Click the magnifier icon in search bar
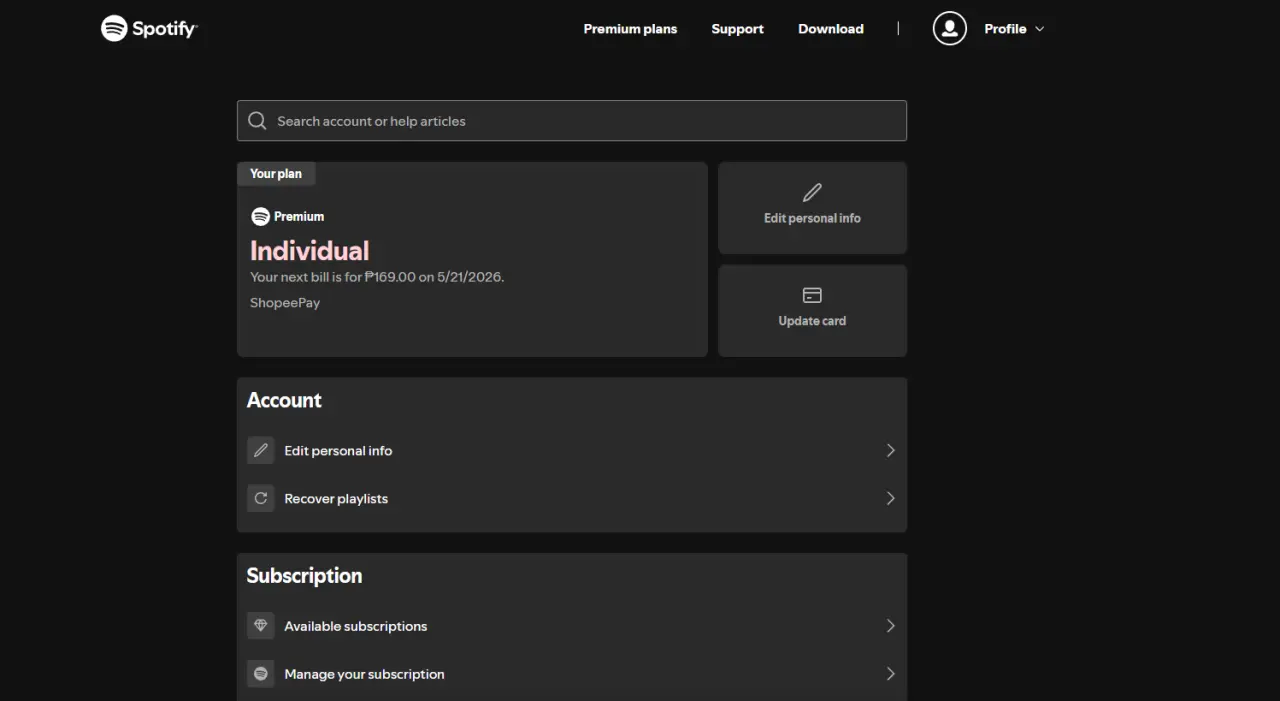This screenshot has height=701, width=1280. [x=257, y=121]
